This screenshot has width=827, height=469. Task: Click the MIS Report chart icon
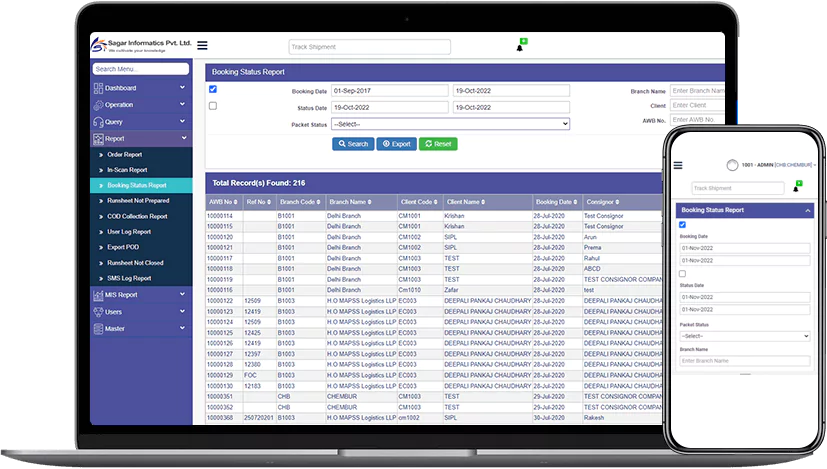pos(98,295)
